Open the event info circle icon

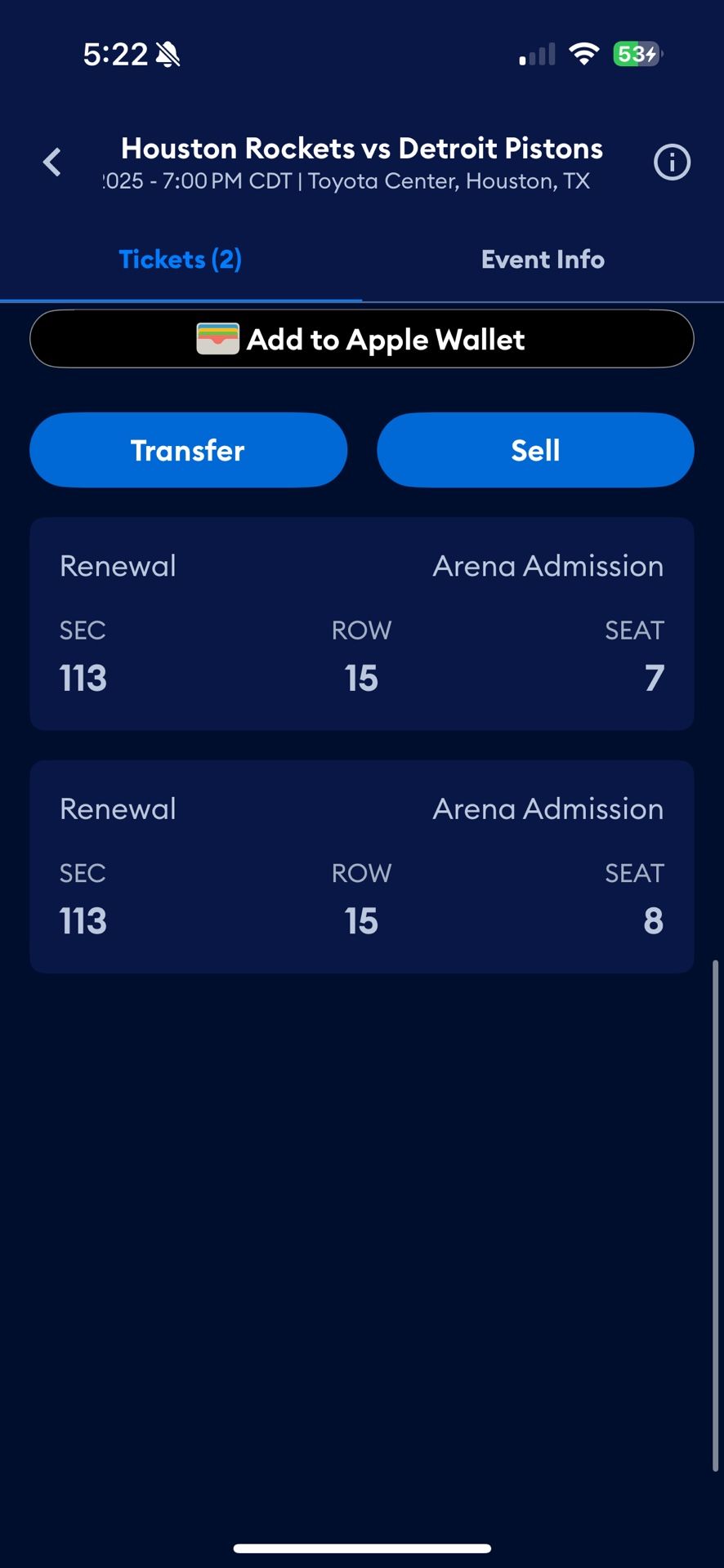(672, 163)
